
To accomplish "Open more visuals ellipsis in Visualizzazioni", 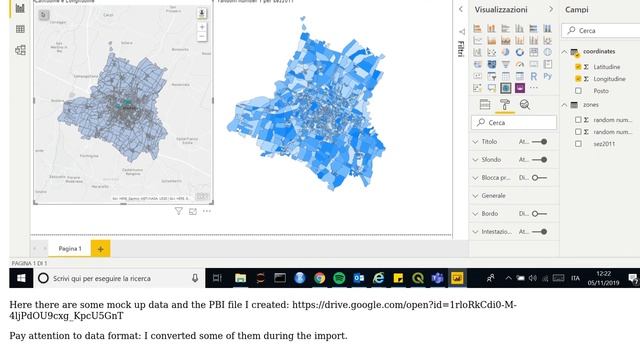I will coord(533,88).
